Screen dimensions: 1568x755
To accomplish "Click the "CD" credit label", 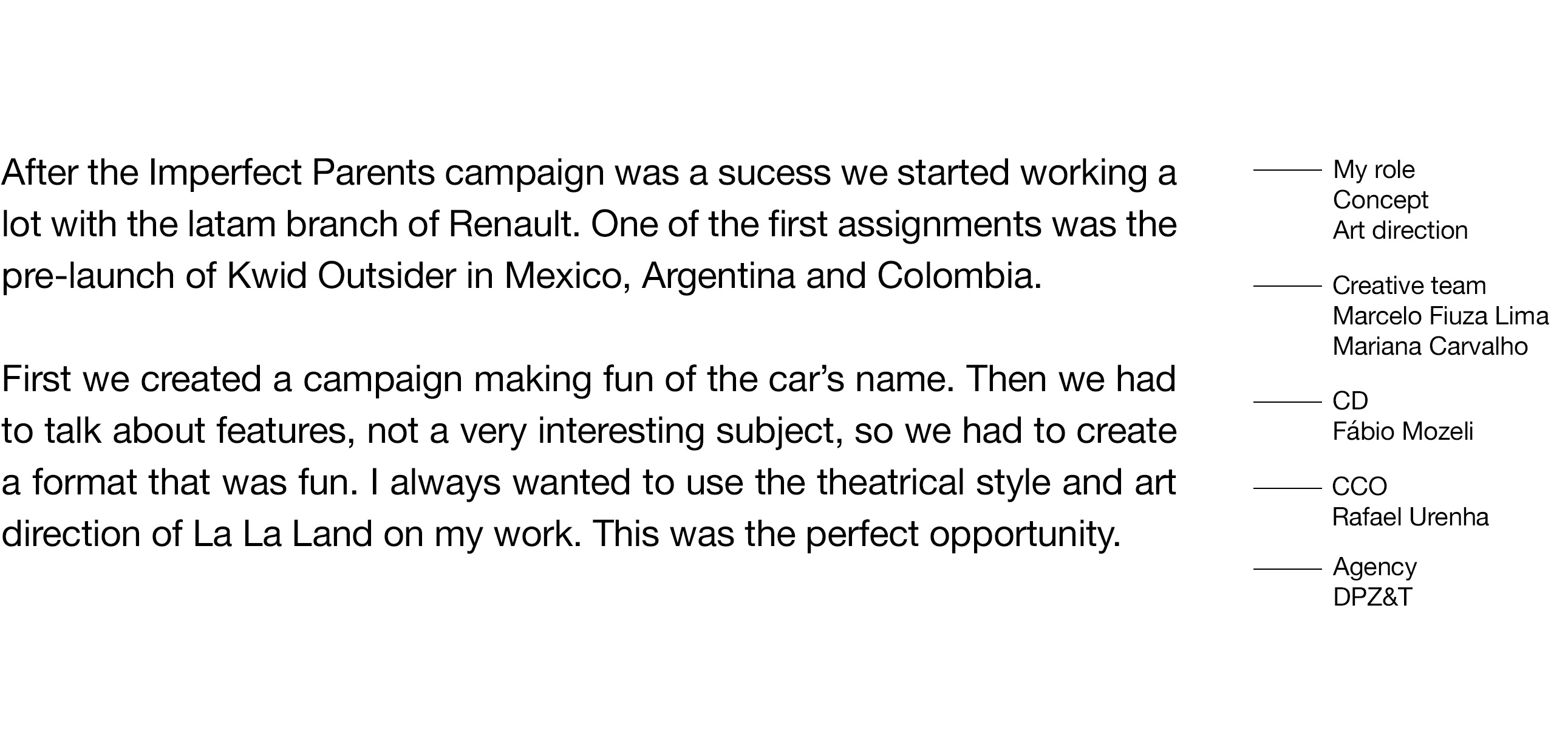I will [x=1350, y=401].
